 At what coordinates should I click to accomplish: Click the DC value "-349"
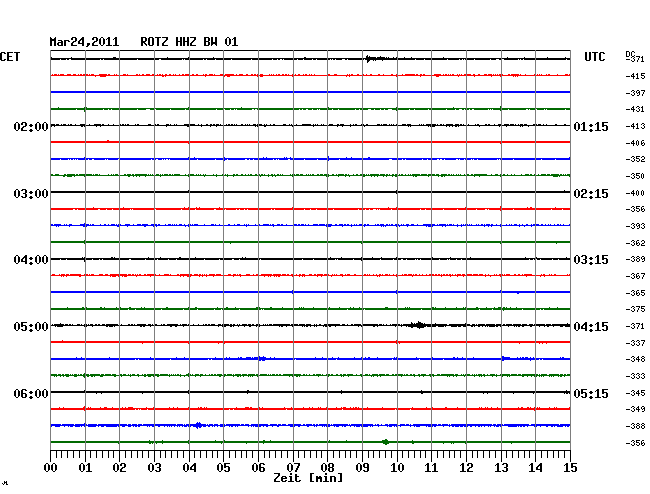[635, 409]
